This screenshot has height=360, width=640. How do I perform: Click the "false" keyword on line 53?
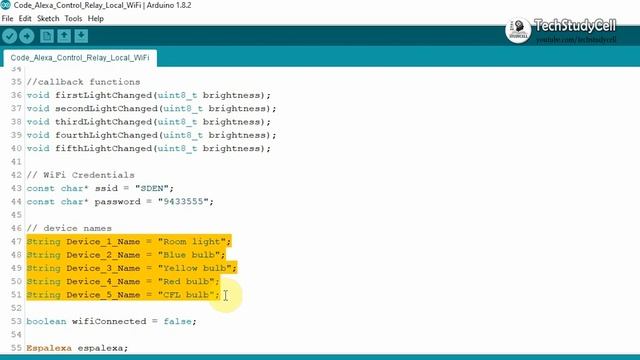tap(177, 322)
